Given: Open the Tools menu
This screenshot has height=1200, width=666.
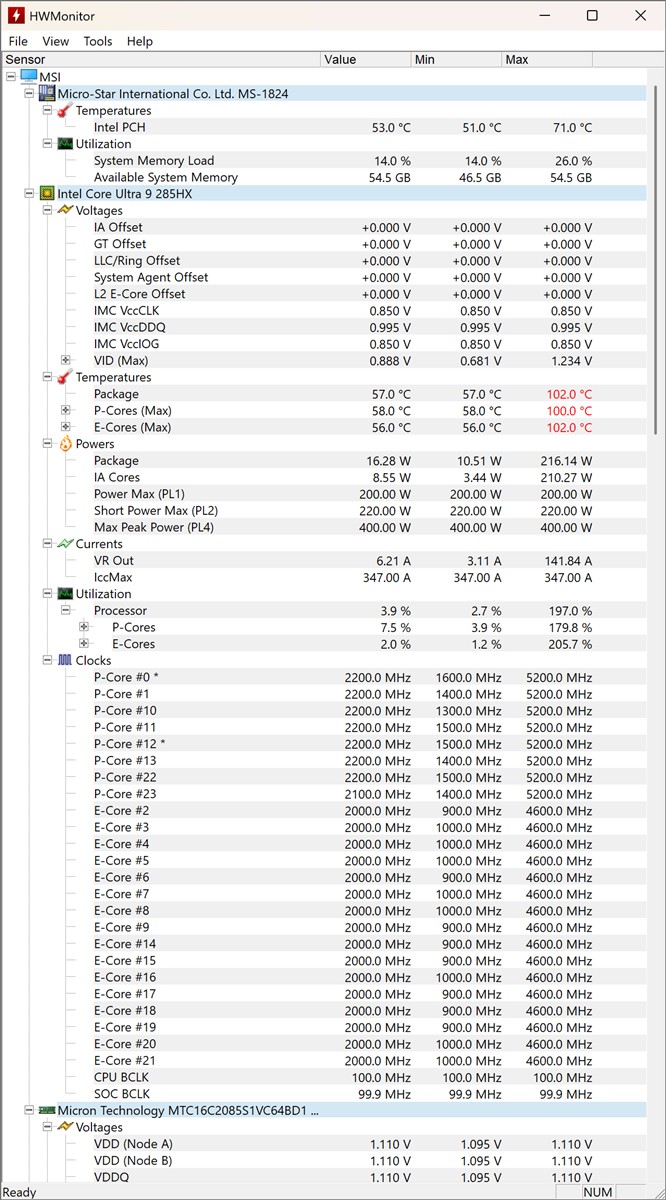Looking at the screenshot, I should [x=98, y=41].
